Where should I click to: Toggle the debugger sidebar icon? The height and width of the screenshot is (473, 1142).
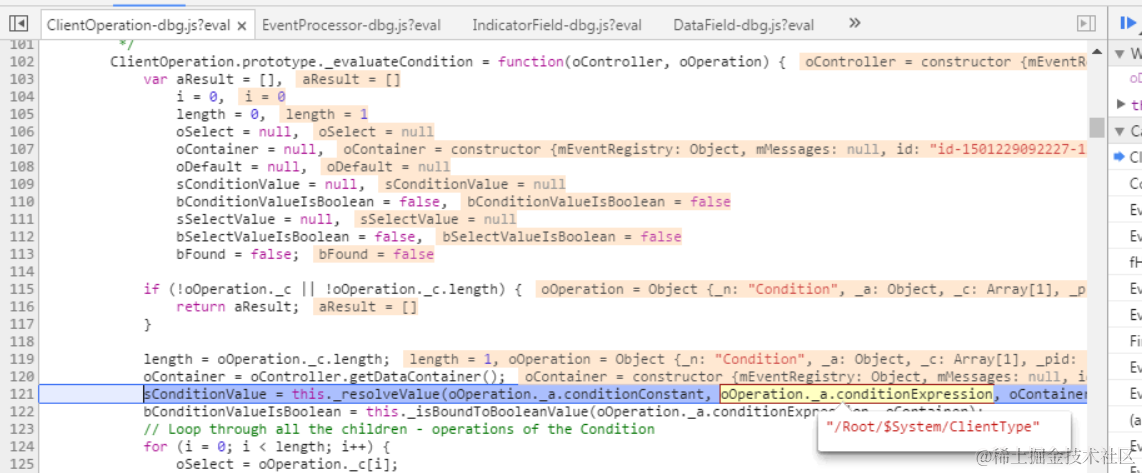click(1086, 25)
